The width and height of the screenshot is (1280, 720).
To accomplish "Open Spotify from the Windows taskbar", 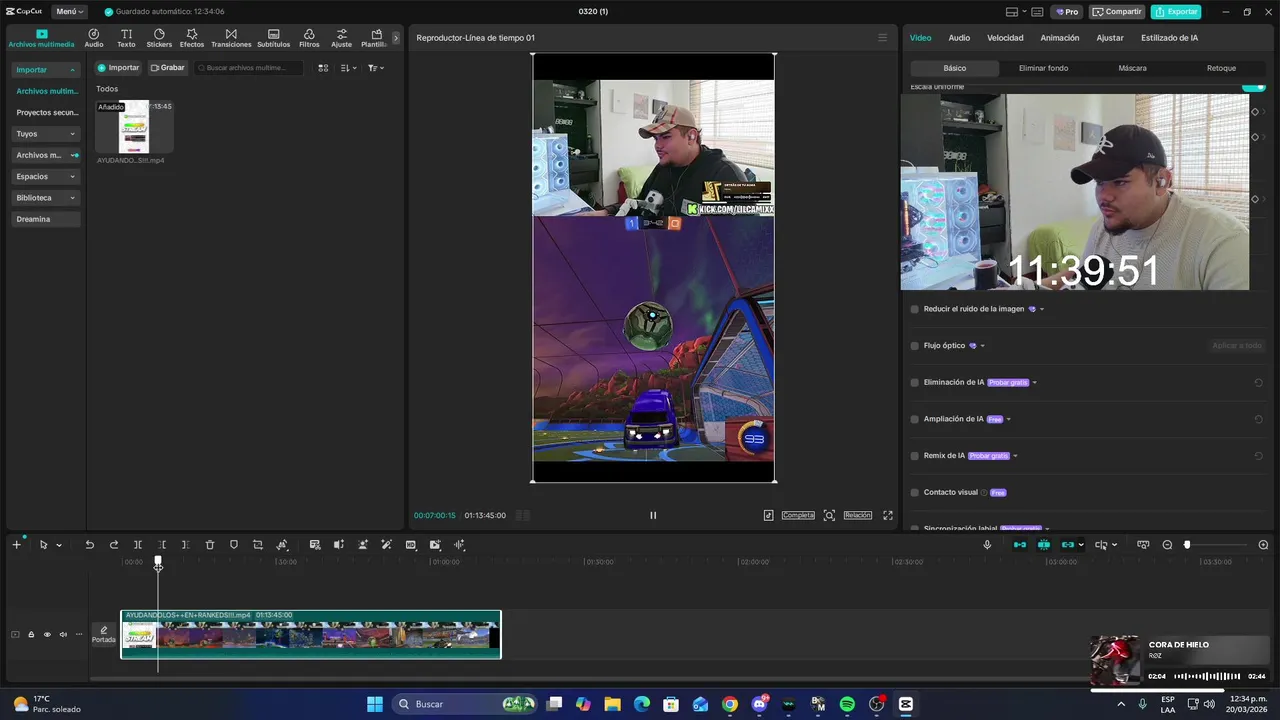I will (847, 704).
